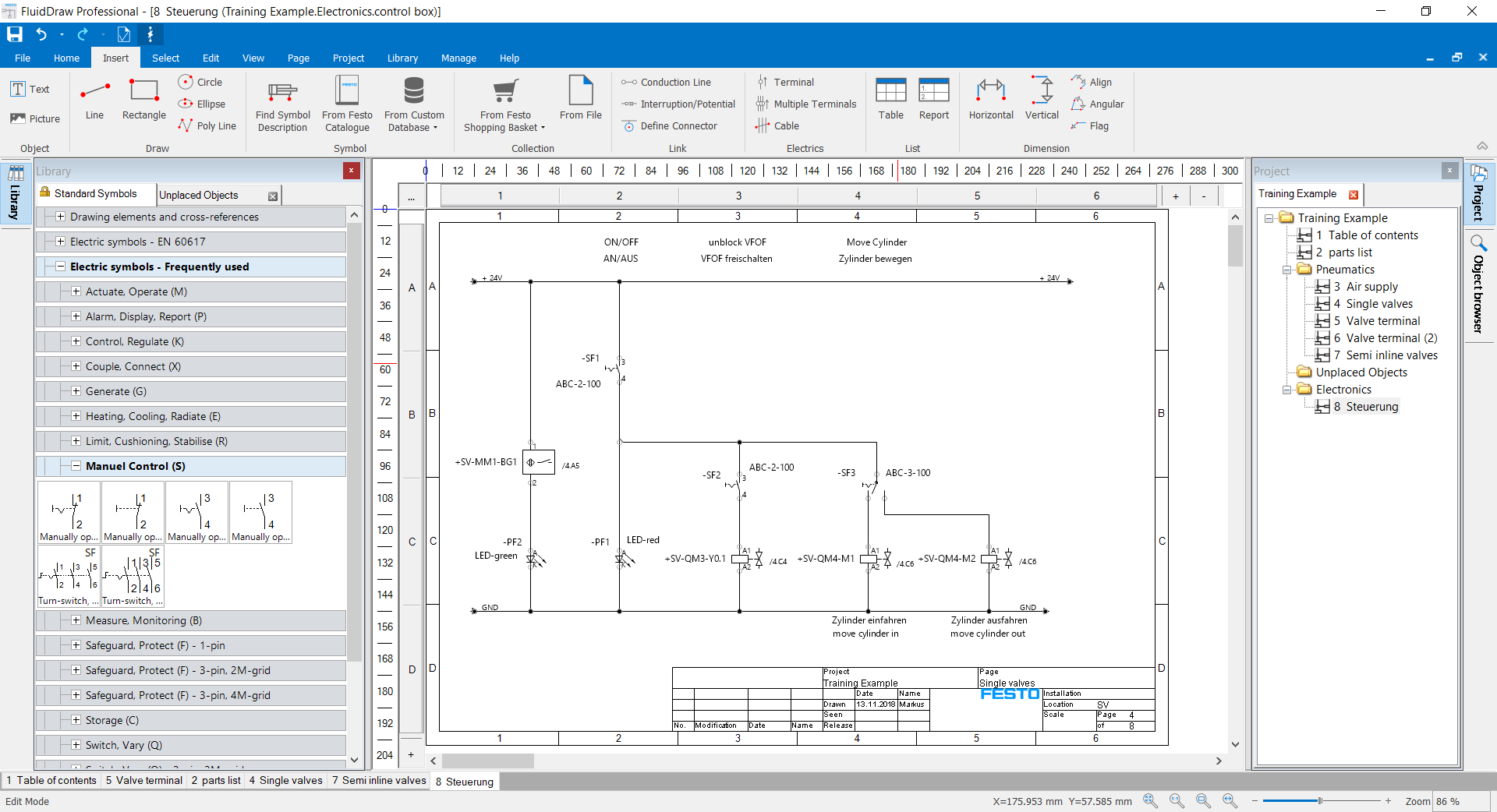Open the File menu
The image size is (1497, 812).
point(23,58)
